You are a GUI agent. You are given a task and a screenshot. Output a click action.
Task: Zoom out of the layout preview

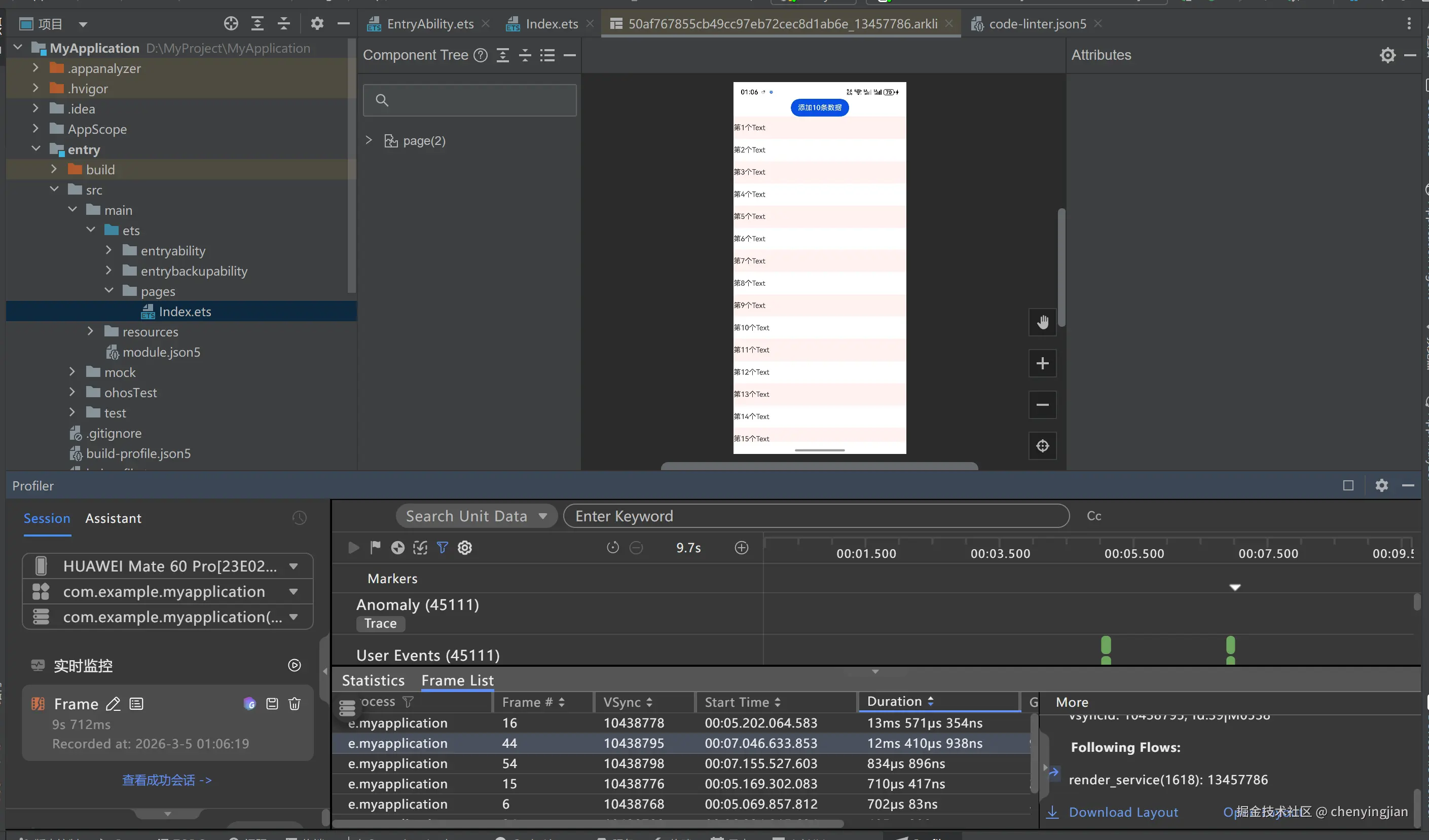click(1042, 405)
